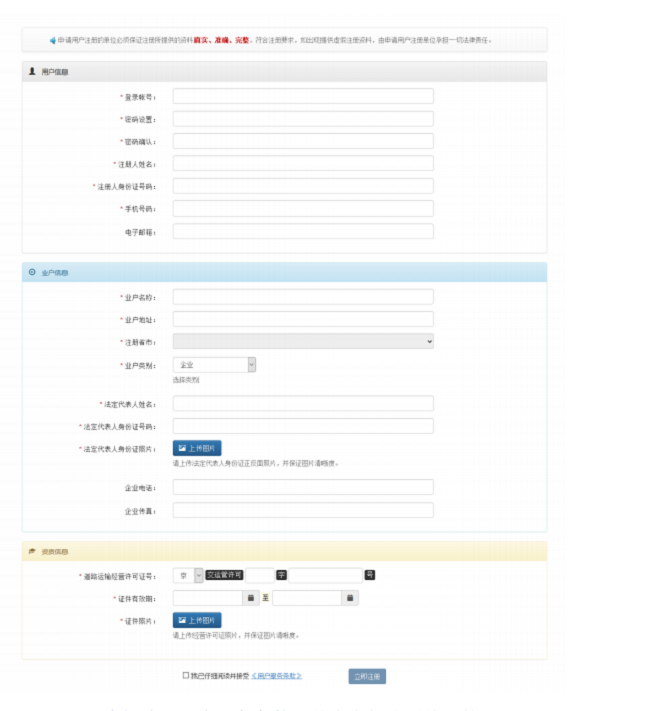
Task: Expand the 业户类别 category dropdown
Action: coord(215,365)
